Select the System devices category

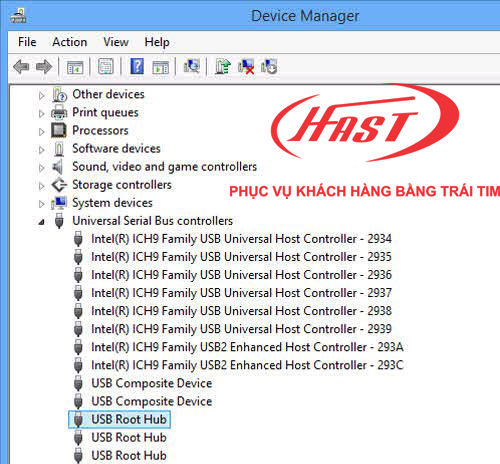click(x=112, y=203)
